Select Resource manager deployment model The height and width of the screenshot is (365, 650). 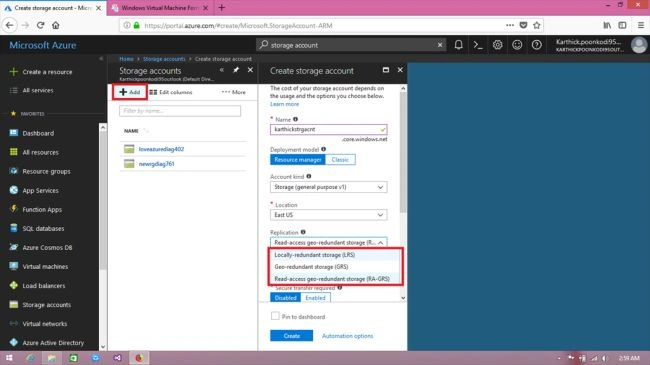point(298,160)
